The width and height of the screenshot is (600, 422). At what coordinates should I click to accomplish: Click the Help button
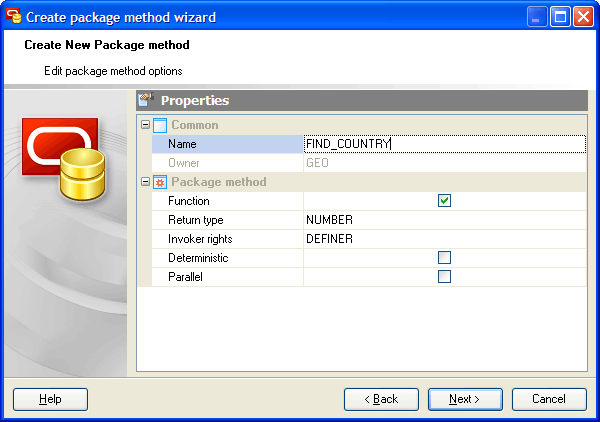click(50, 399)
